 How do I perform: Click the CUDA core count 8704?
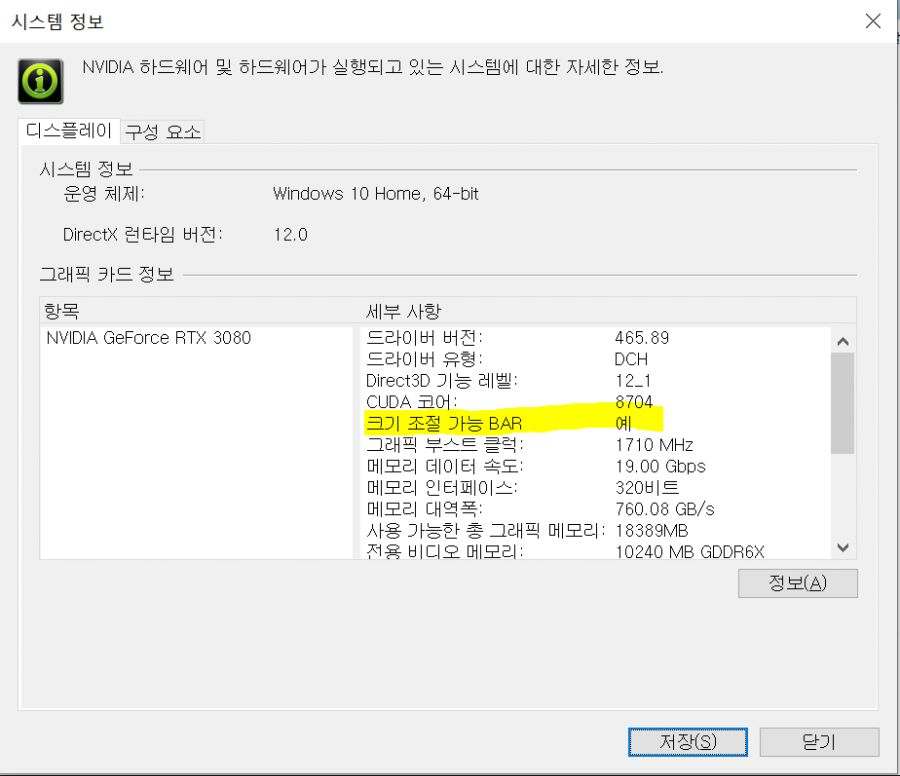[634, 402]
